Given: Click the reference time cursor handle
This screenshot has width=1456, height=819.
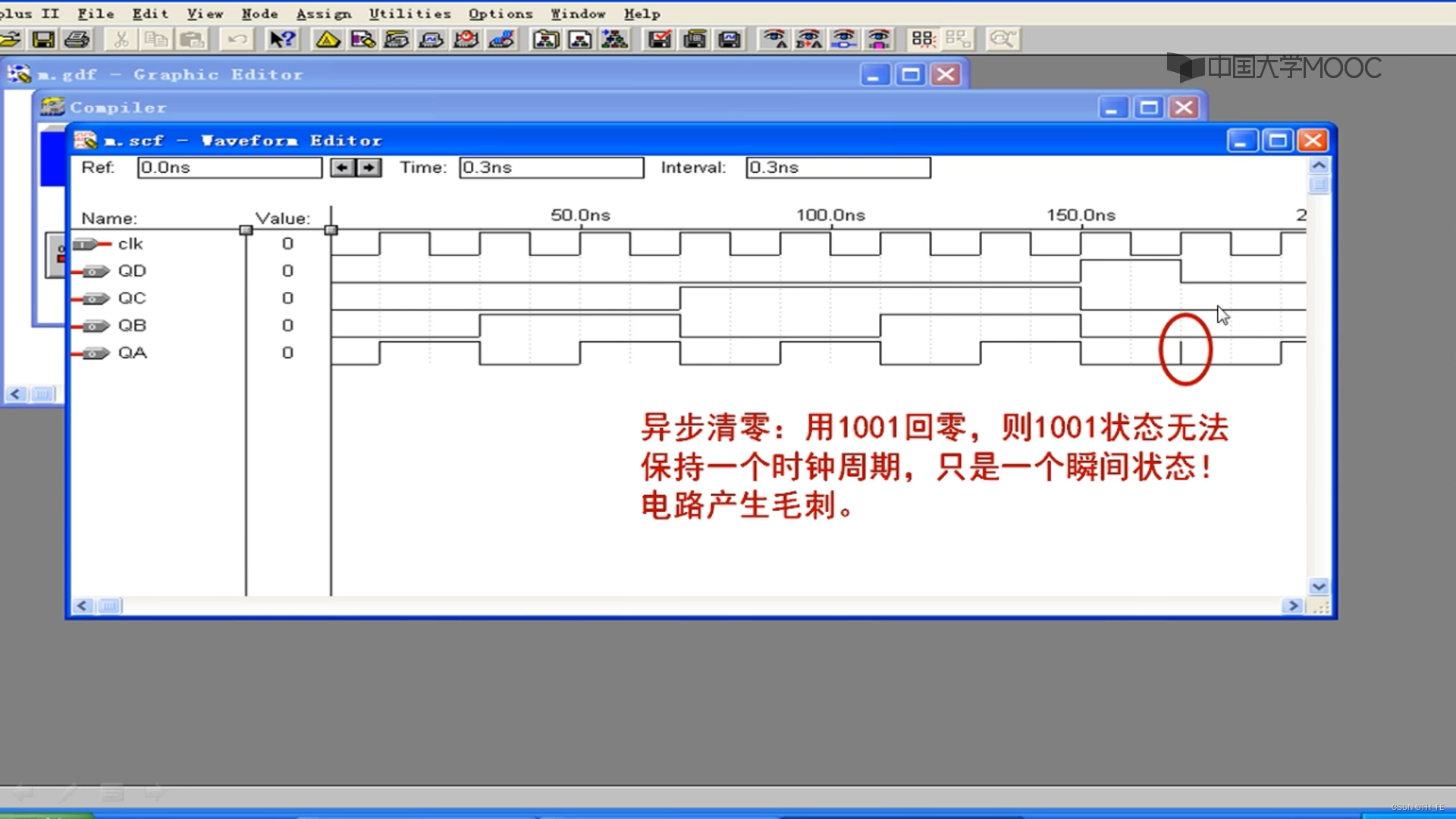Looking at the screenshot, I should tap(331, 230).
